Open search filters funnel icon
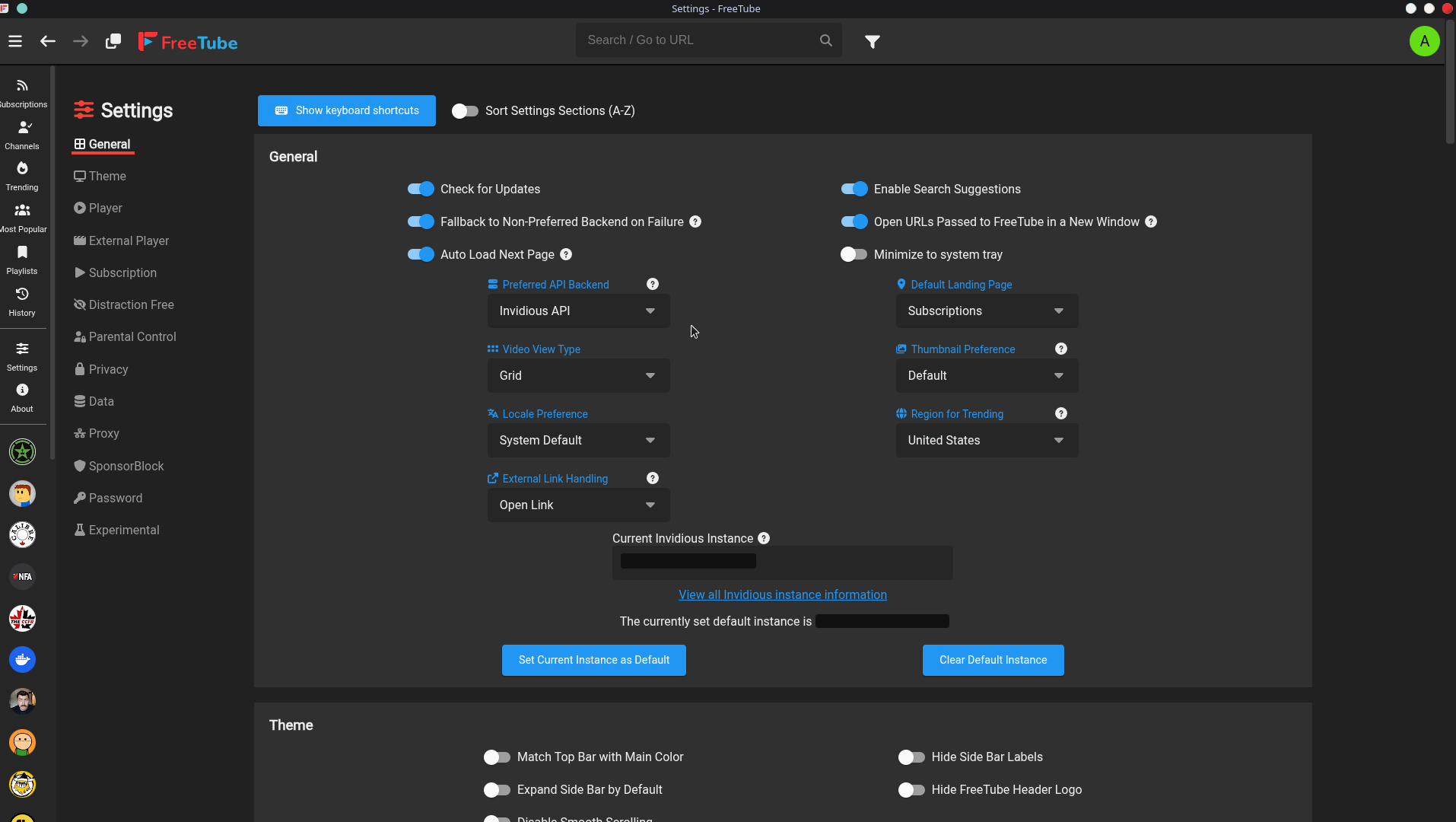Screen dimensions: 1456x822 coord(873,42)
